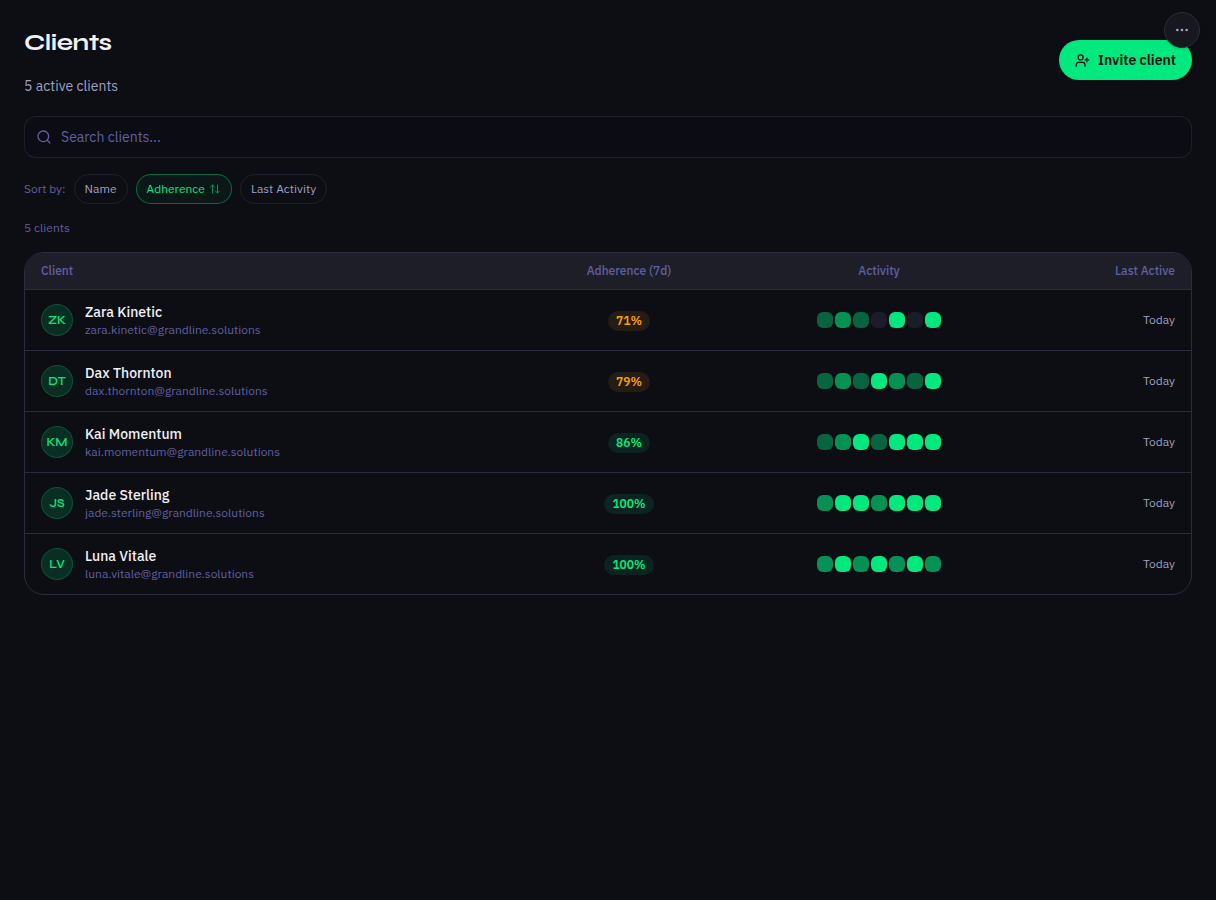
Task: Open Luna Vitale client name
Action: pos(120,556)
